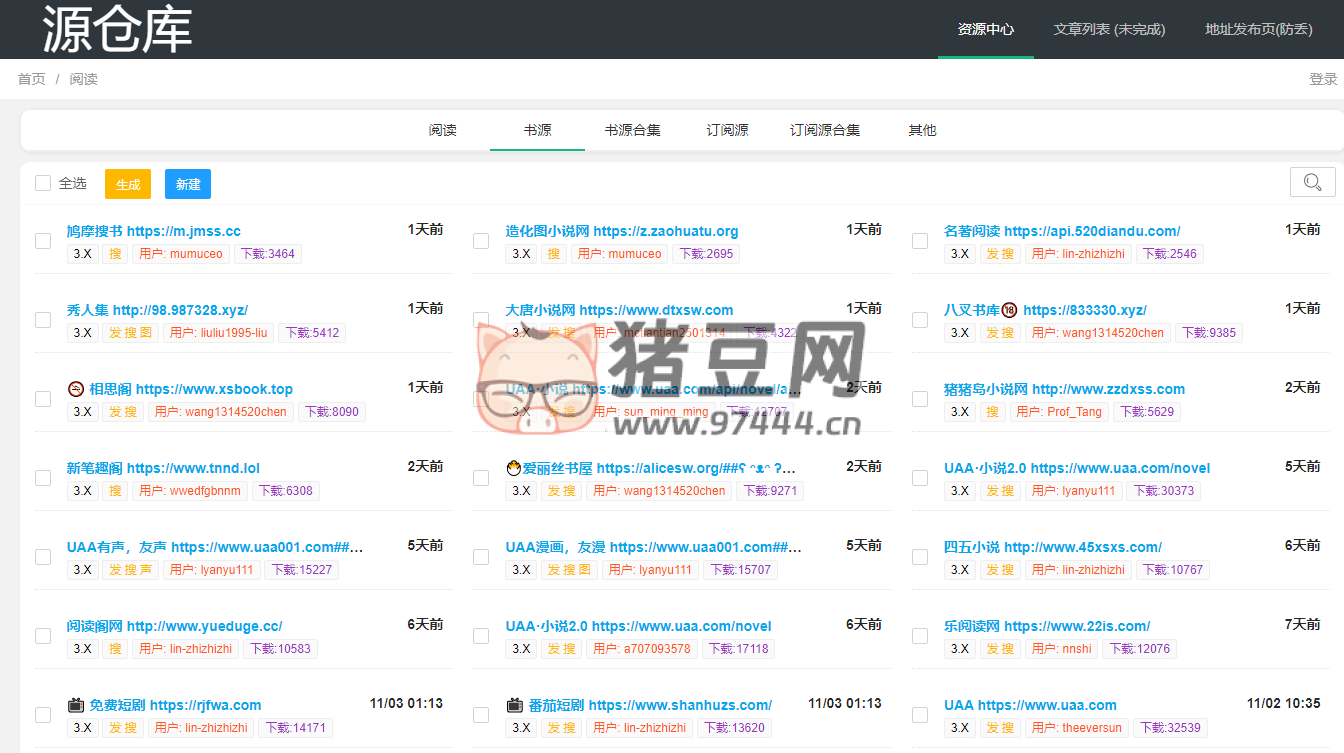Open the 阅读阁网 yueduge.cc link
Screen dimensions: 1344x753
(175, 626)
